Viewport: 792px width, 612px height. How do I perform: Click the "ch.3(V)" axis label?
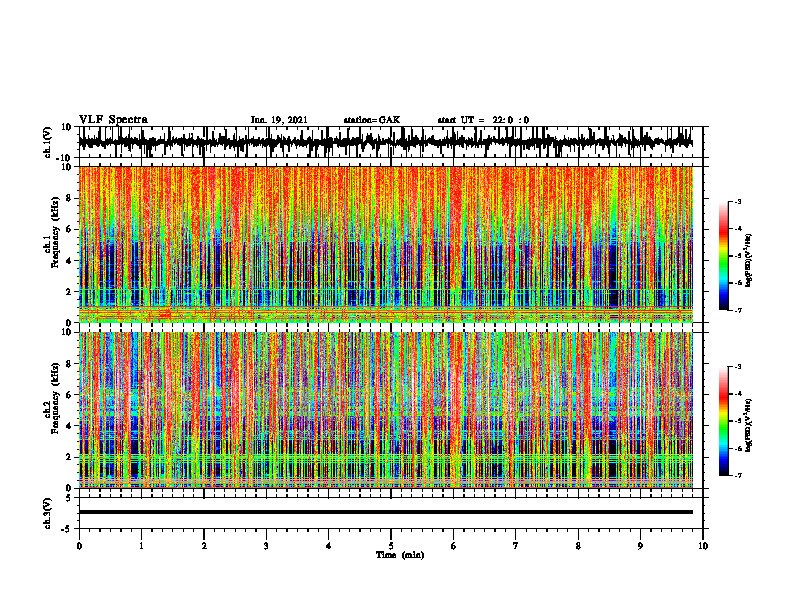[48, 513]
